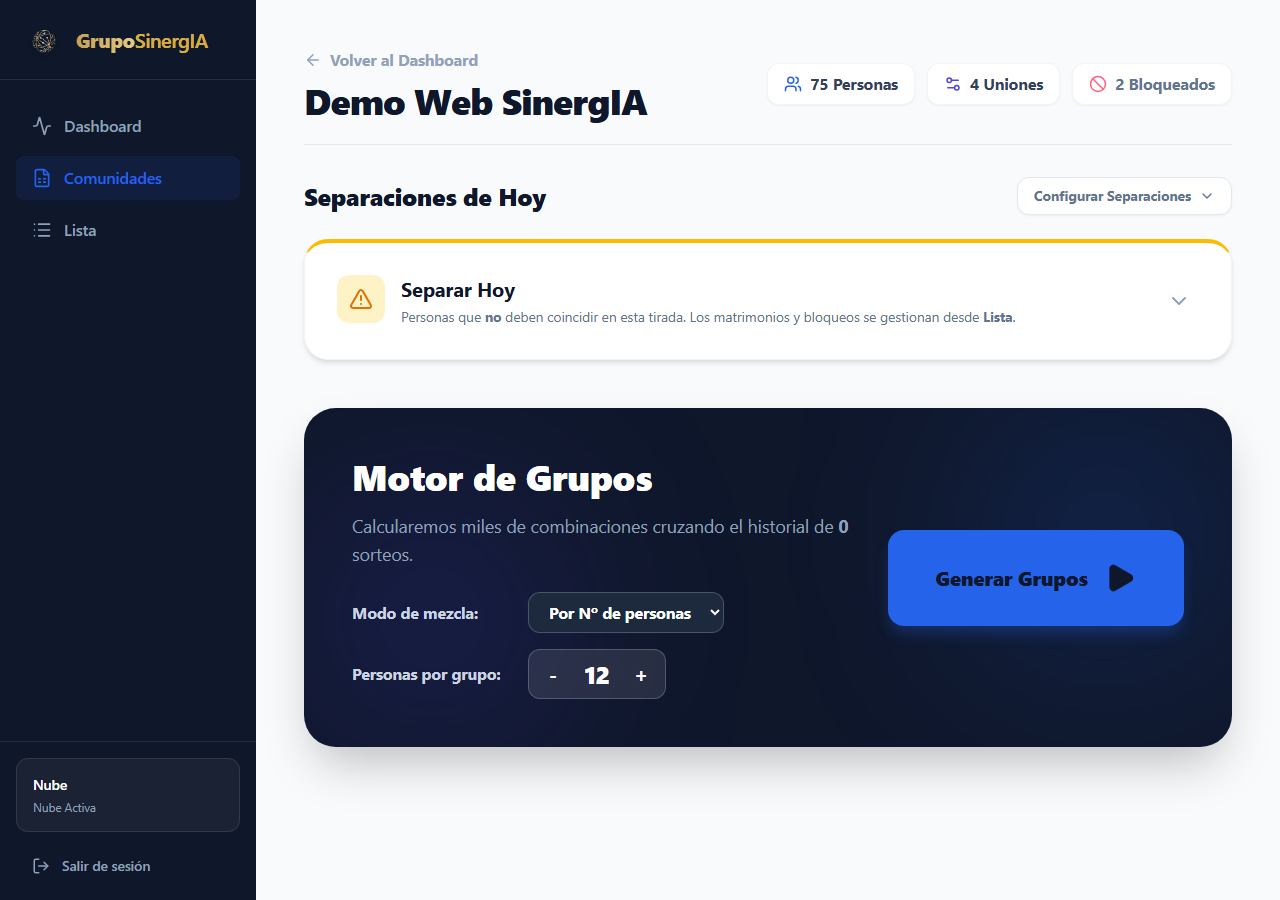Click Salir de sesión
This screenshot has width=1280, height=900.
[92, 866]
